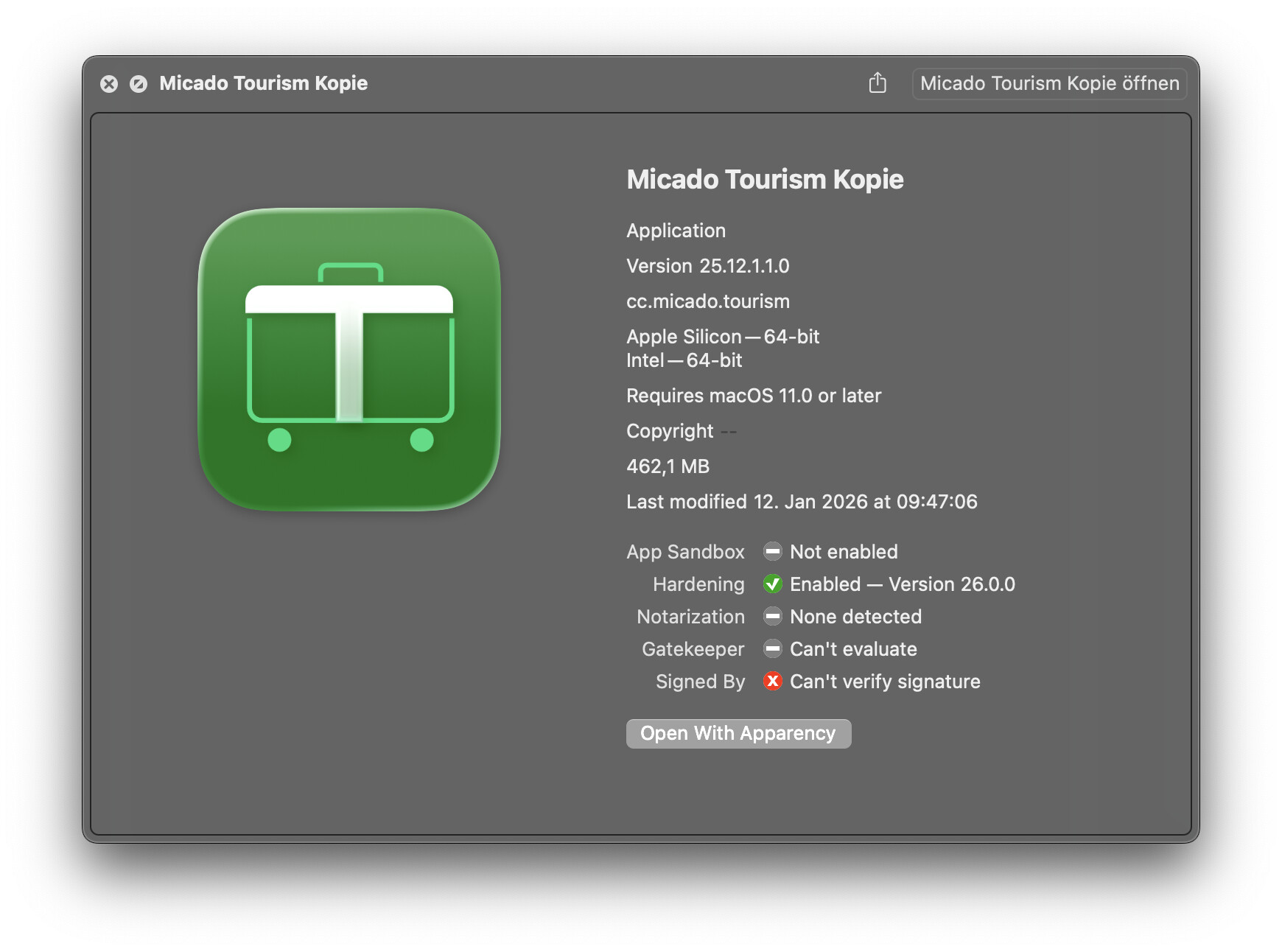Click the green Micado Tourism suitcase icon
Viewport: 1282px width, 952px height.
[x=349, y=360]
